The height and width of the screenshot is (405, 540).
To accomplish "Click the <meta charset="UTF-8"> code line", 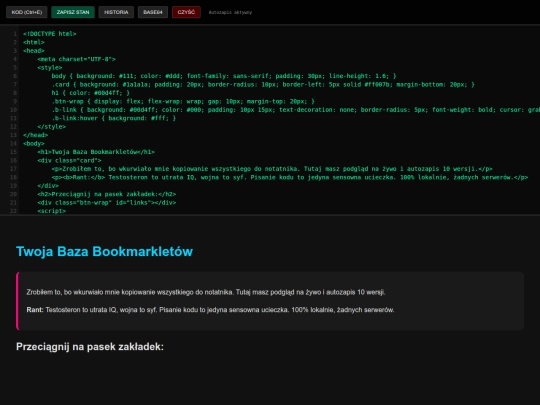I will pyautogui.click(x=76, y=59).
